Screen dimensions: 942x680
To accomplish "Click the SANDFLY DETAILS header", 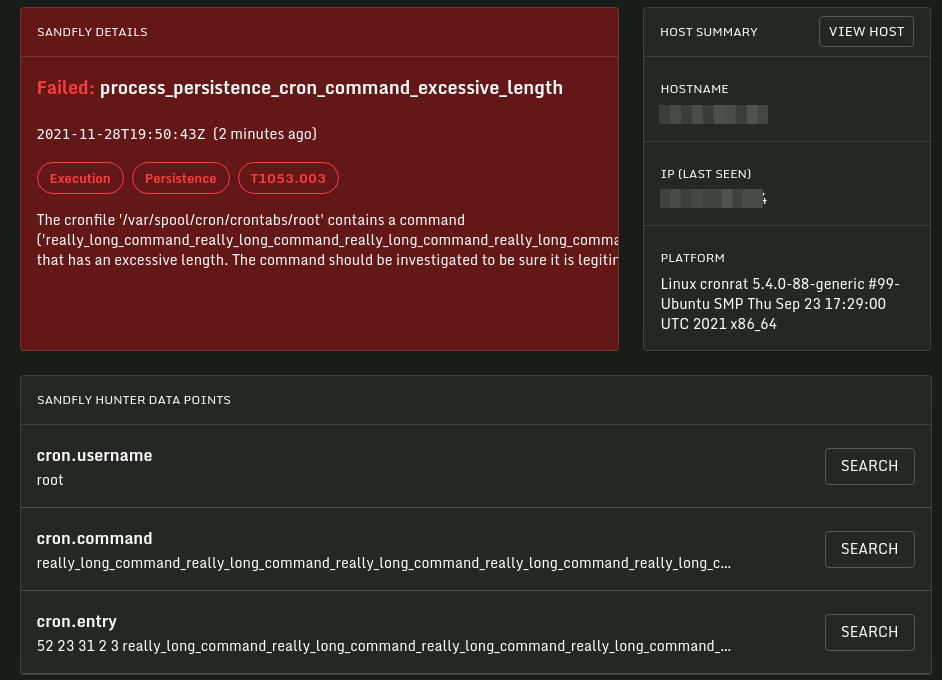I will [92, 32].
